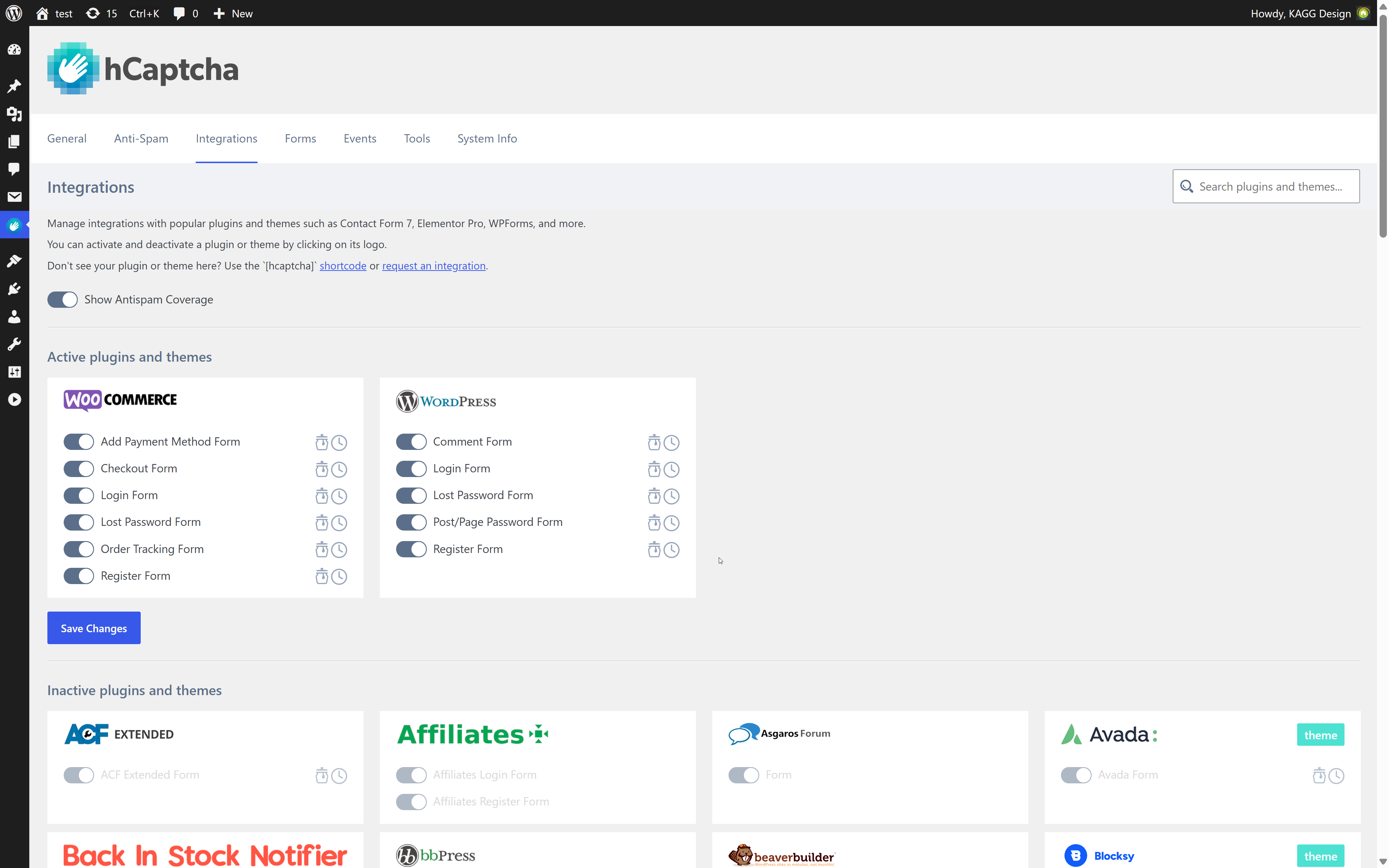Open the Comments speech bubble icon in sidebar
The image size is (1389, 868).
coord(14,169)
